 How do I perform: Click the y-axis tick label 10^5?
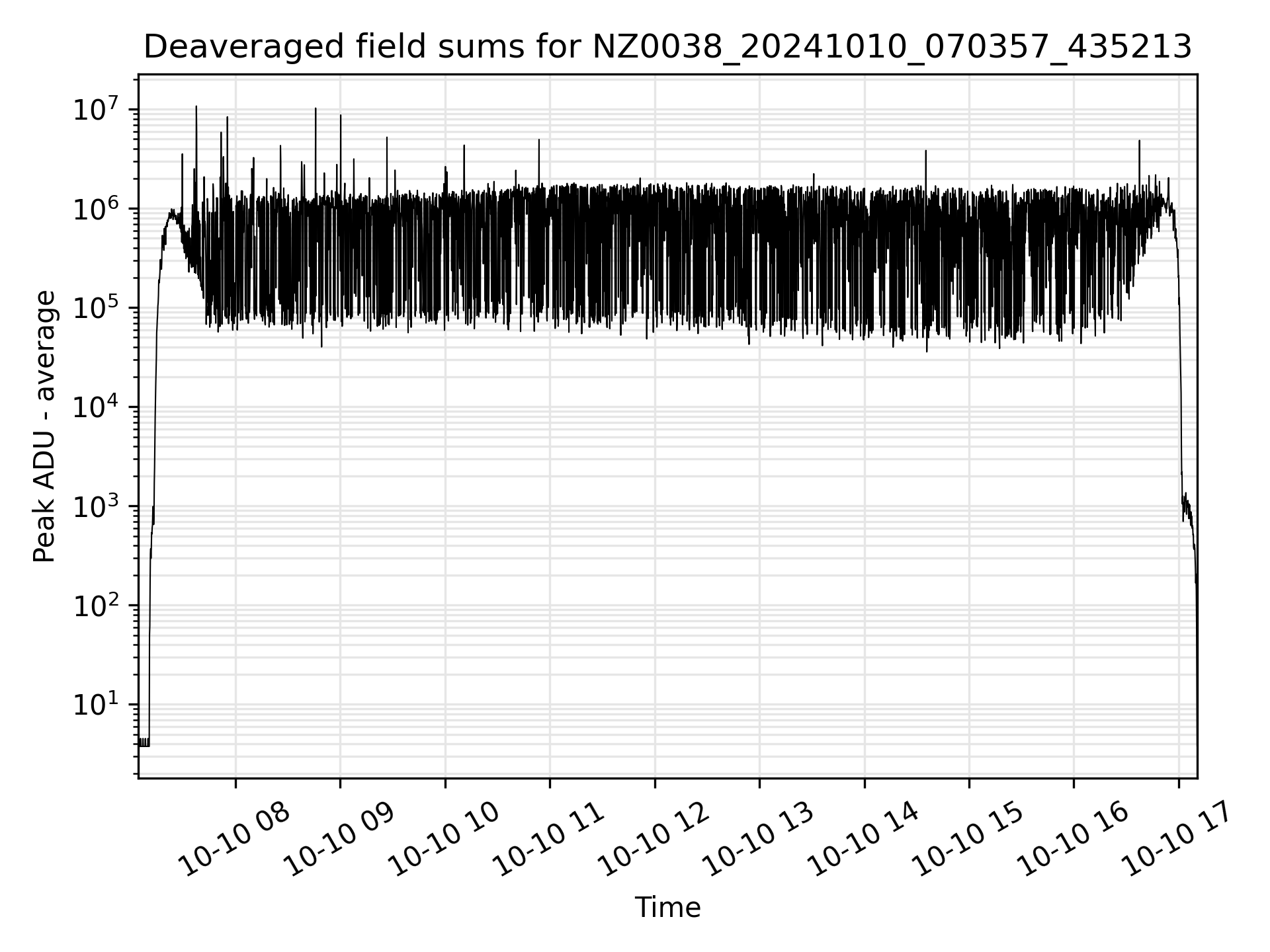[x=97, y=307]
